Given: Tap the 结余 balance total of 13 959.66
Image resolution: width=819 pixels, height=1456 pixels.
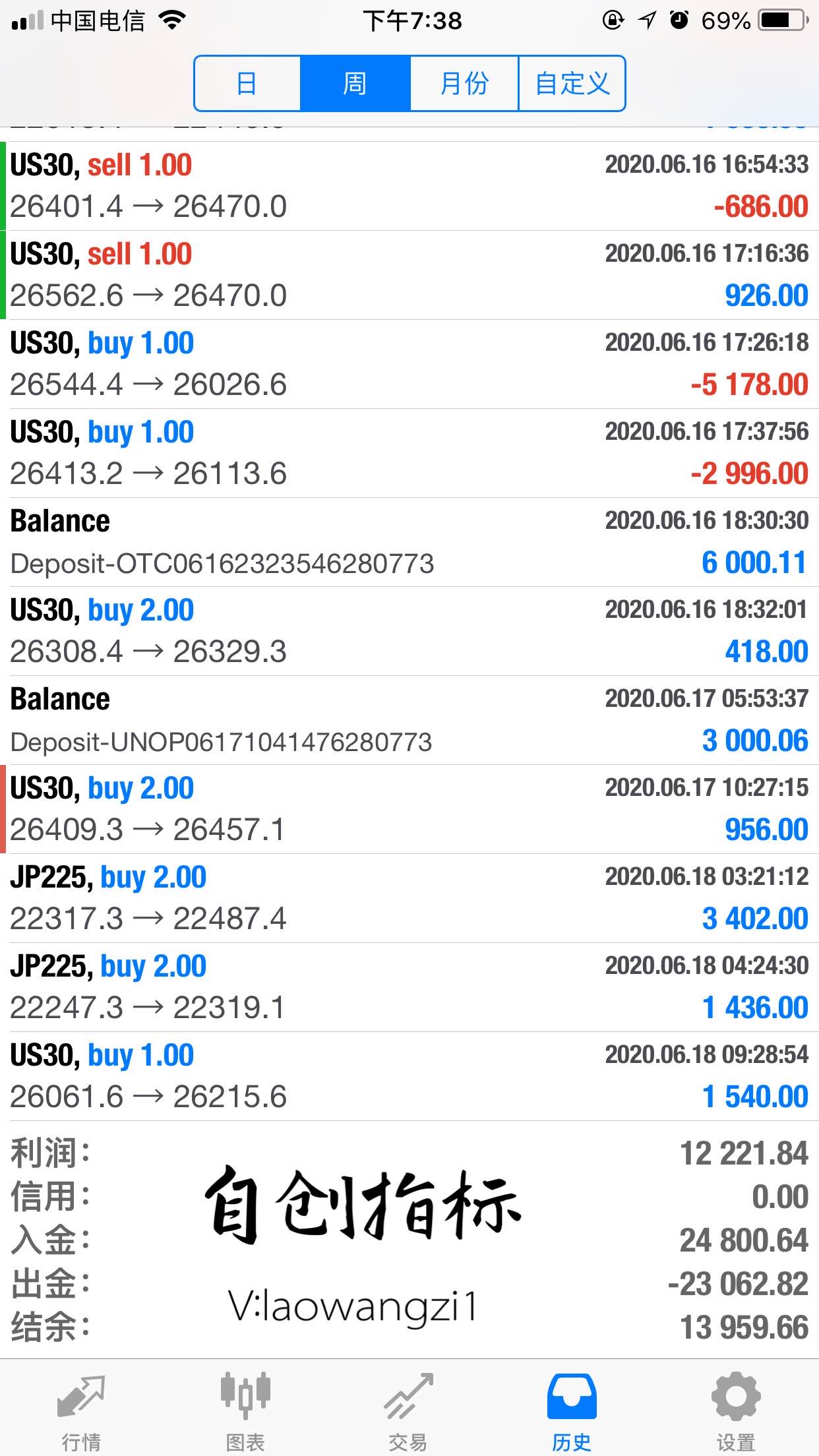Looking at the screenshot, I should click(744, 1327).
